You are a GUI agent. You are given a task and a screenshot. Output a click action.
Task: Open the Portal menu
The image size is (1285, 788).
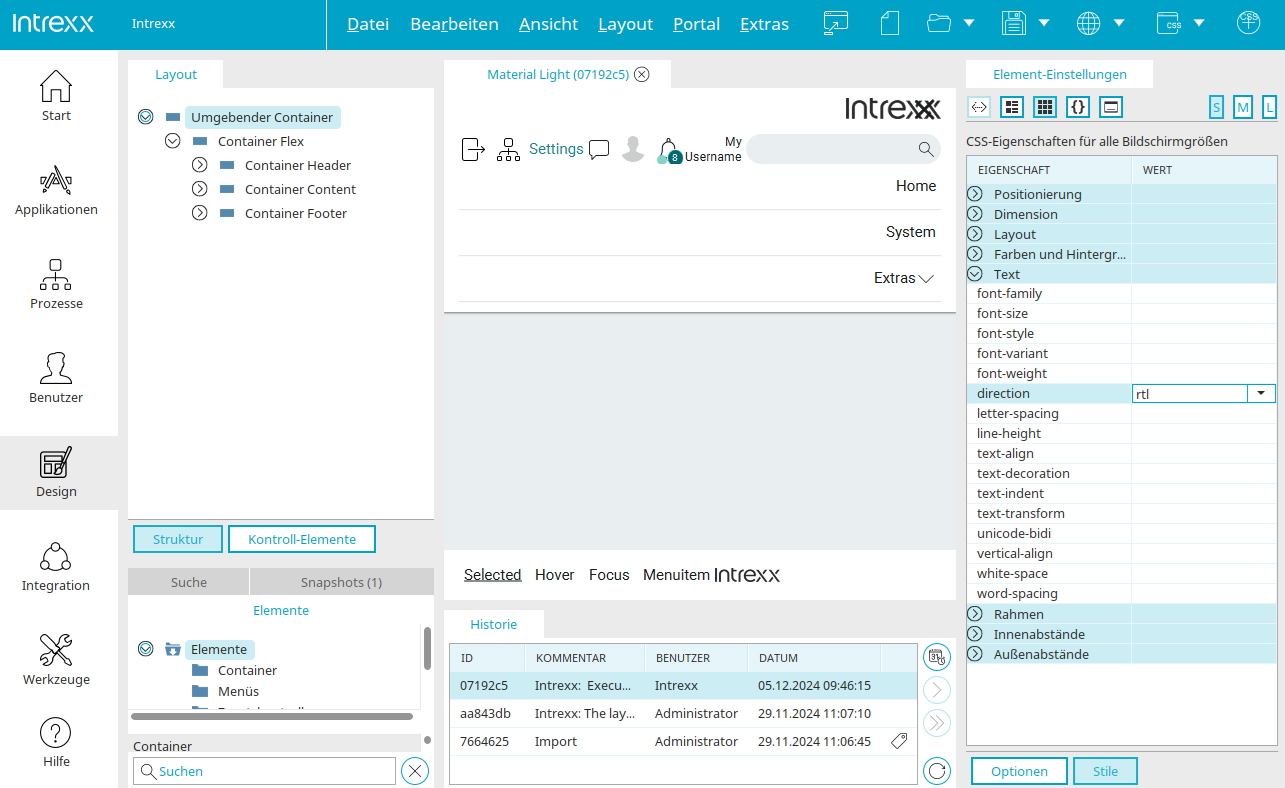696,24
